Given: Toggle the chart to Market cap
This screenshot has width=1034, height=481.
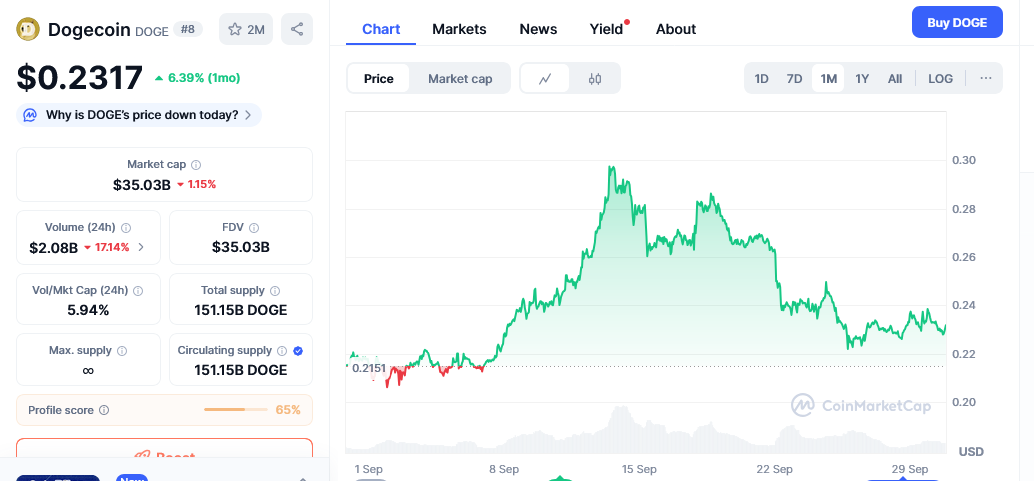Looking at the screenshot, I should pos(460,79).
